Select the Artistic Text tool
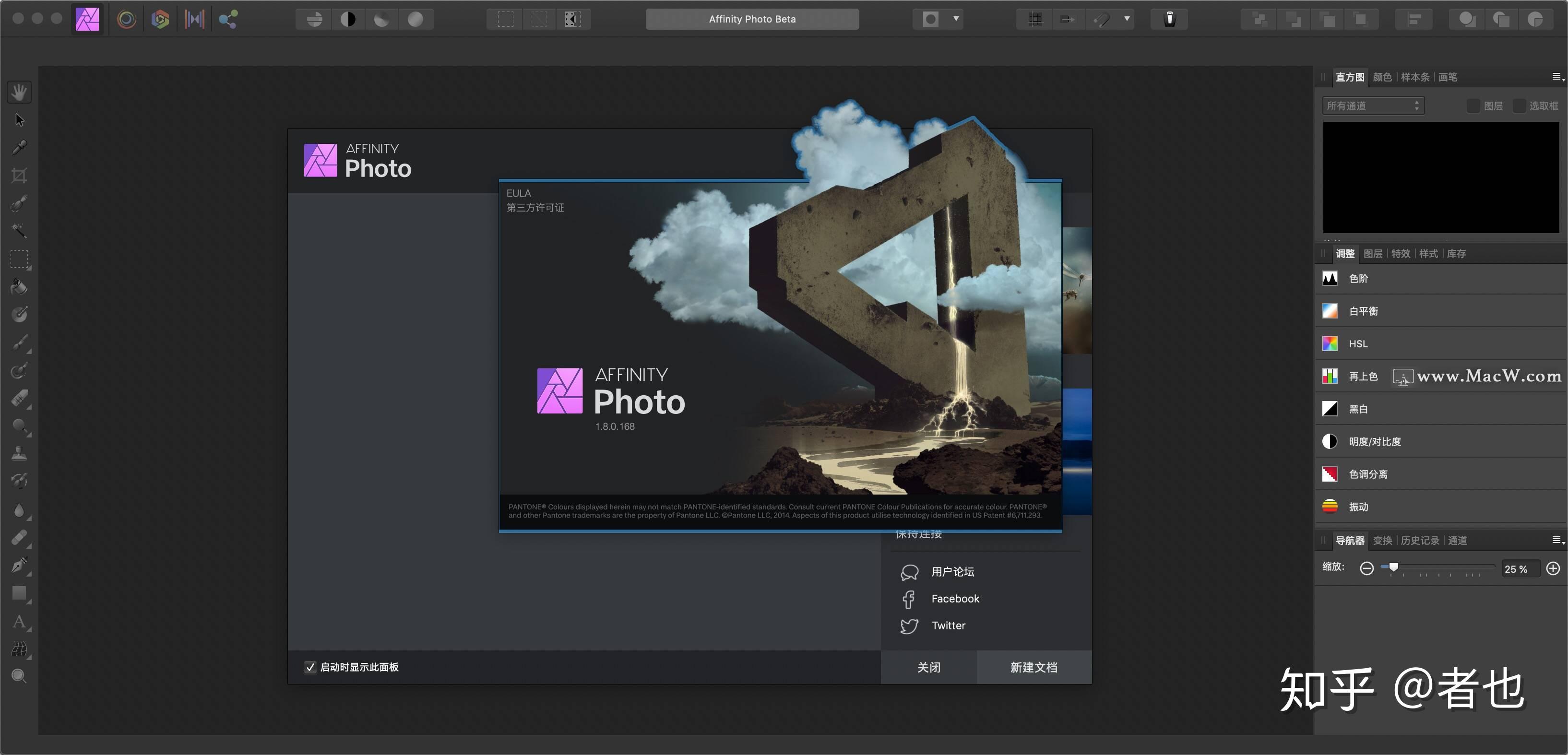This screenshot has height=755, width=1568. click(x=19, y=621)
